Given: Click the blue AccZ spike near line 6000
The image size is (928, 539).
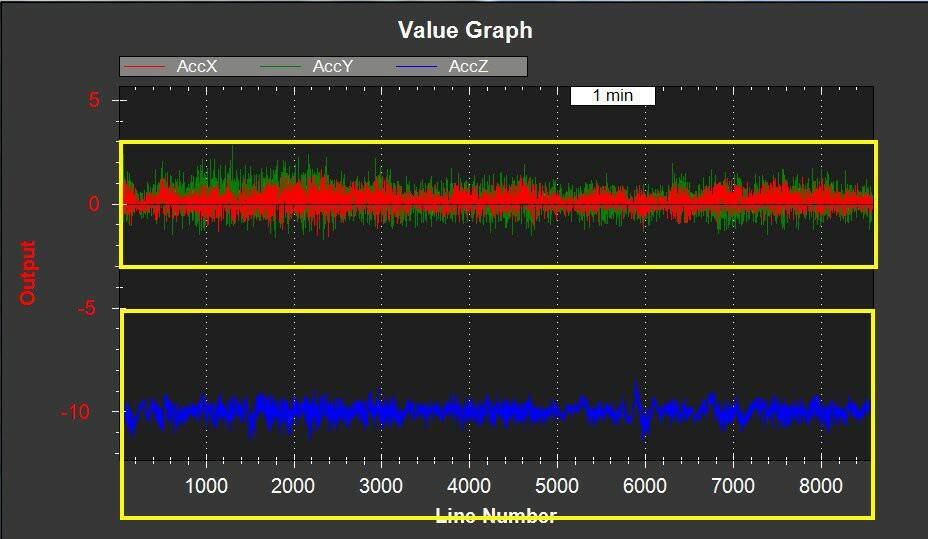Looking at the screenshot, I should click(x=637, y=390).
